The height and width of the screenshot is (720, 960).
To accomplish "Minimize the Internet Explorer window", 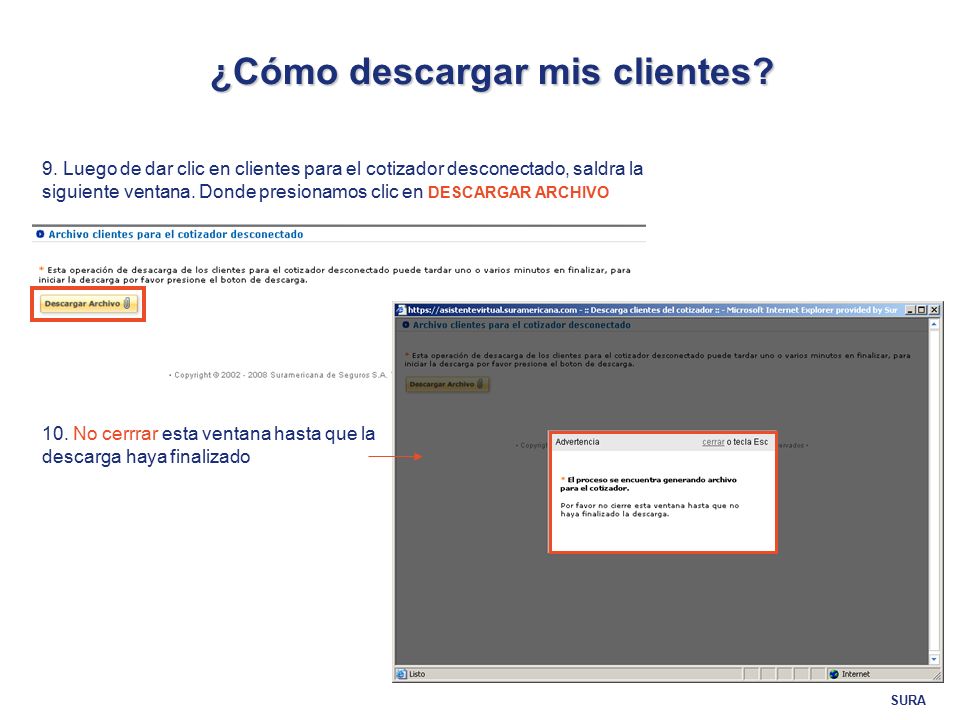I will 910,310.
